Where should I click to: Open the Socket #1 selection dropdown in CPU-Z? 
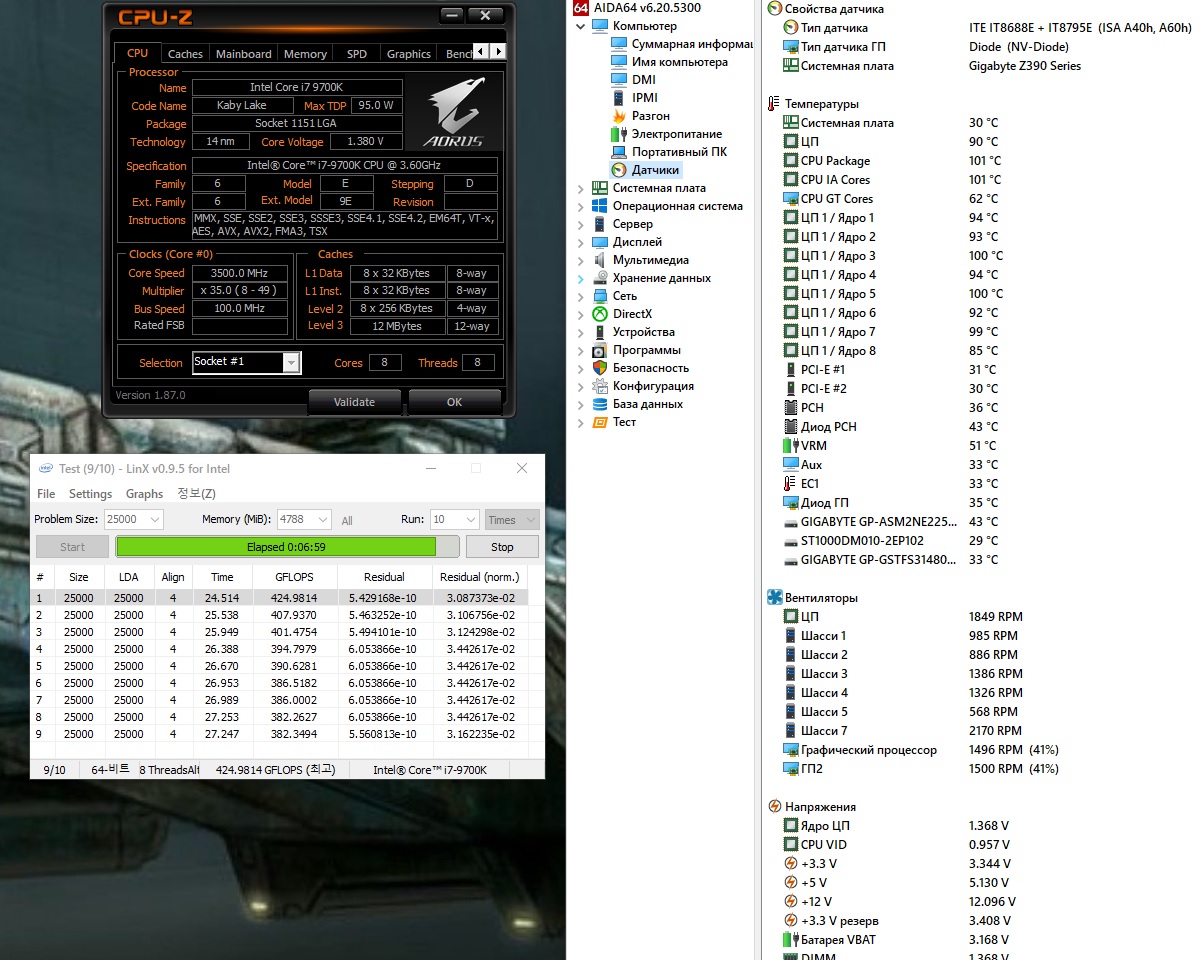(291, 362)
